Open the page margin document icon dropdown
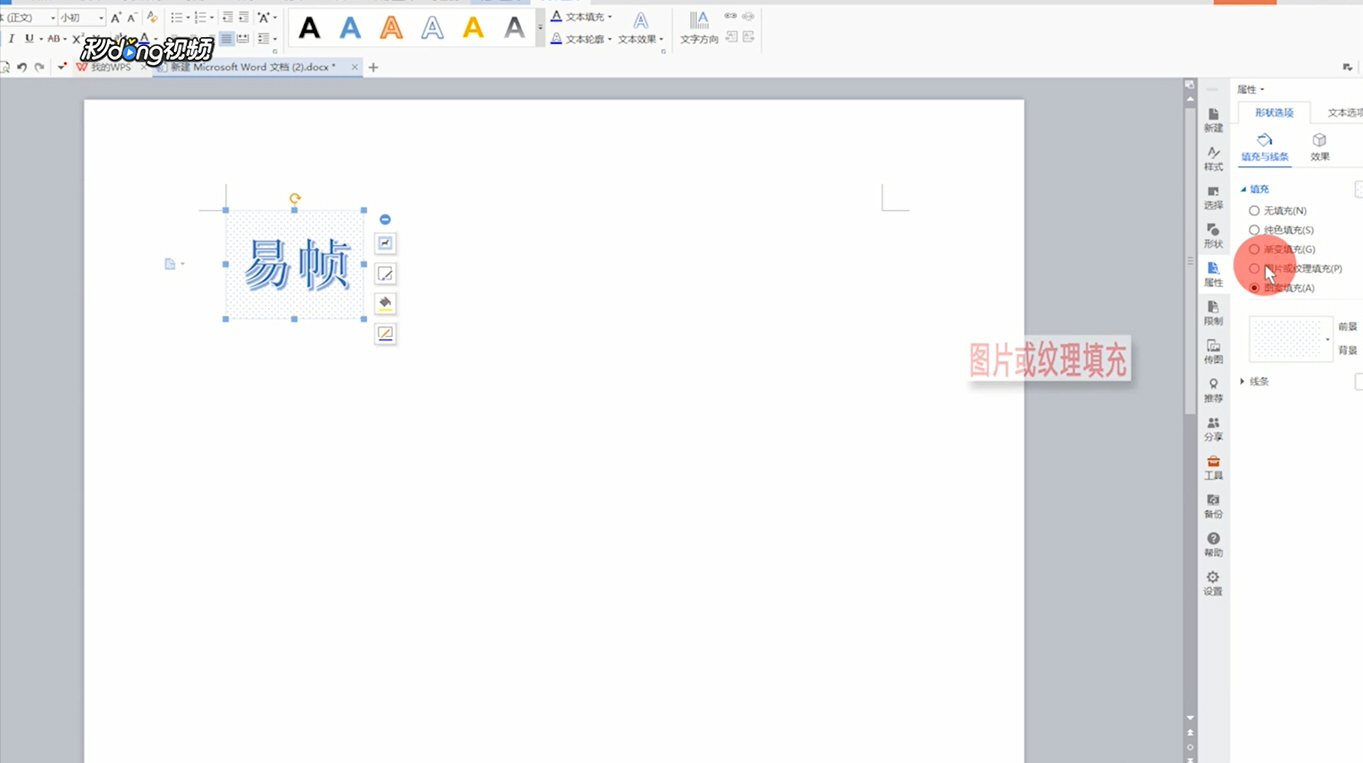 174,264
